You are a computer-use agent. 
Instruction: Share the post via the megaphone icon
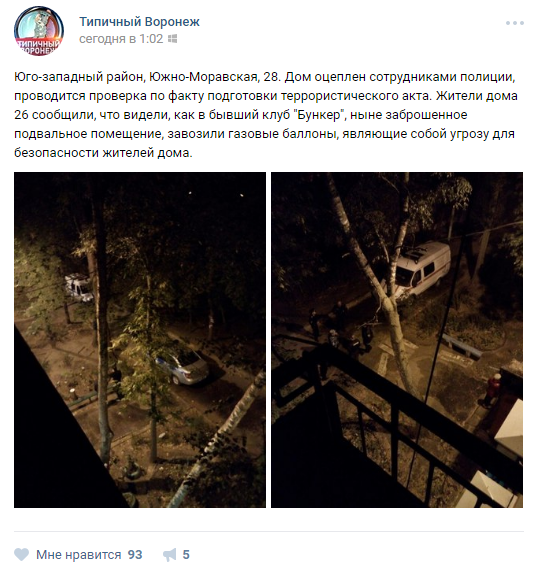(170, 555)
